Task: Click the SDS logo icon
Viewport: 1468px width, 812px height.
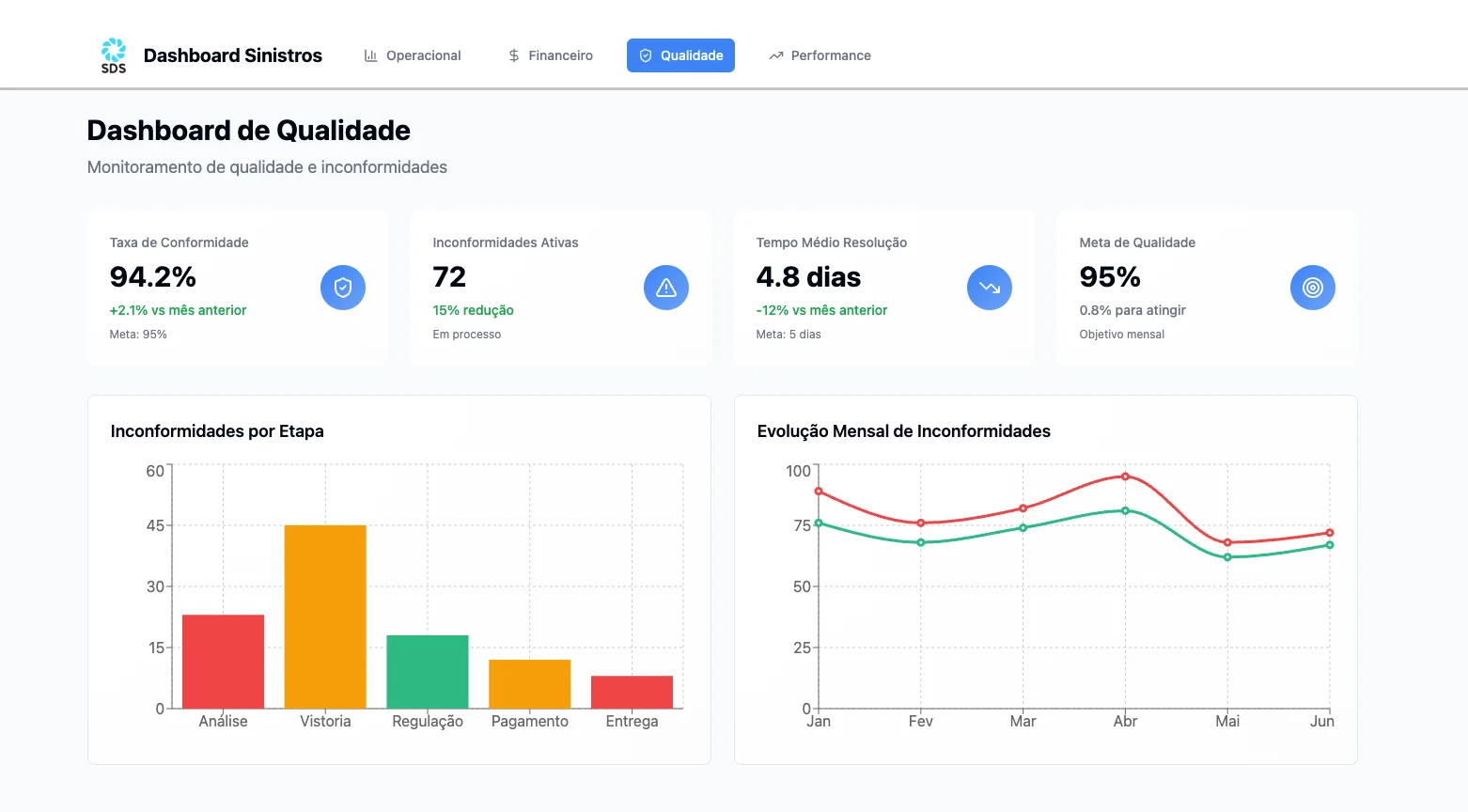Action: point(114,55)
